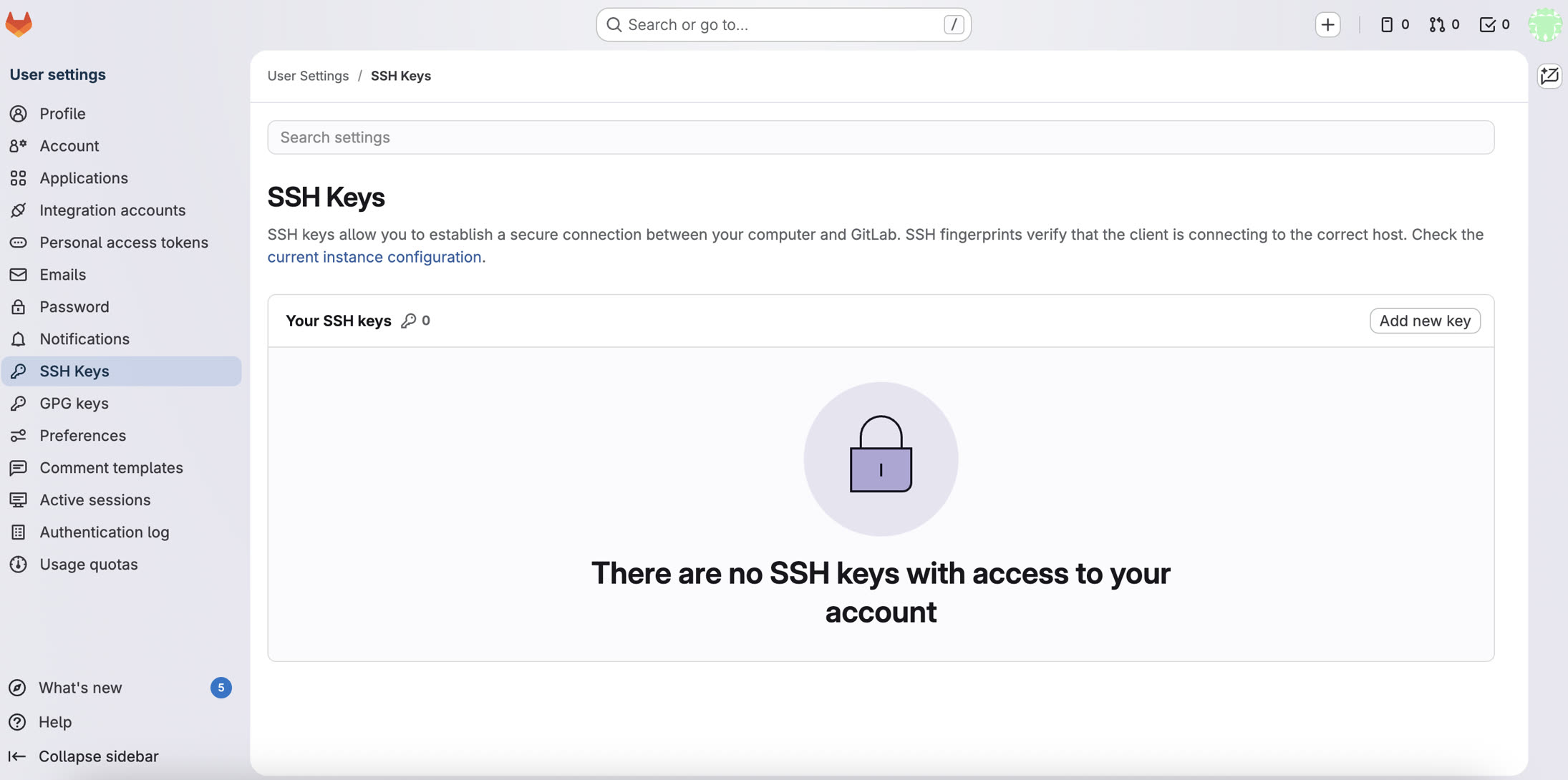The width and height of the screenshot is (1568, 780).
Task: Click the Add new key button
Action: [1424, 321]
